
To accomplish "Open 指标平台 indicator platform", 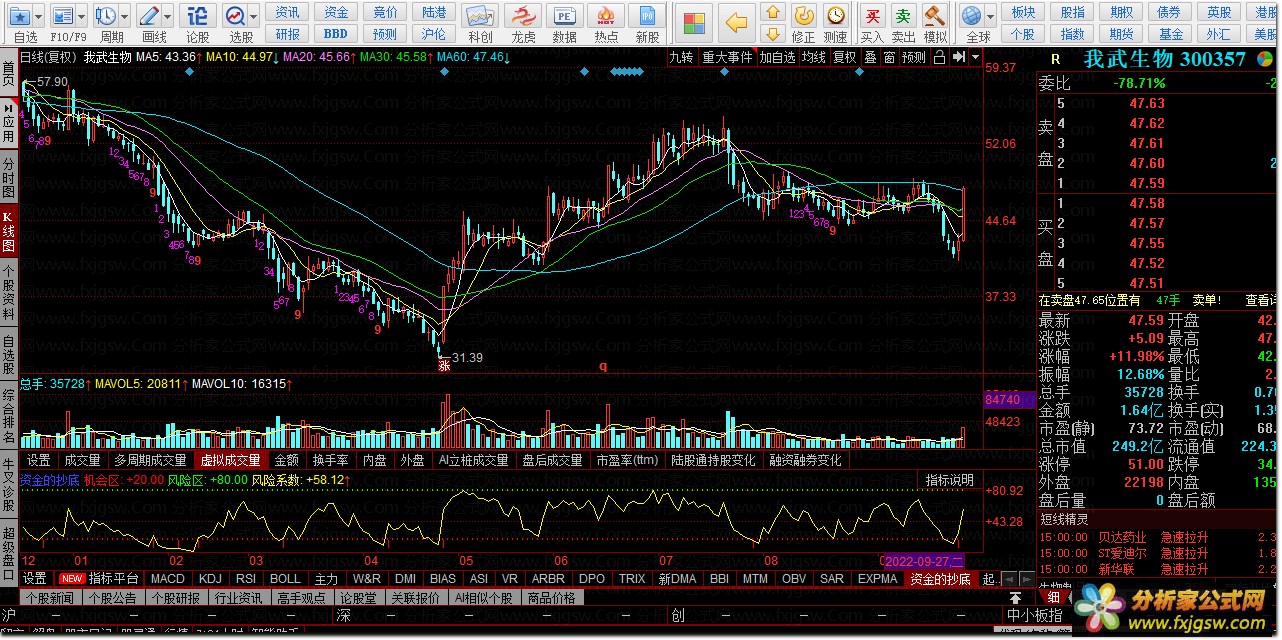I will [x=113, y=579].
